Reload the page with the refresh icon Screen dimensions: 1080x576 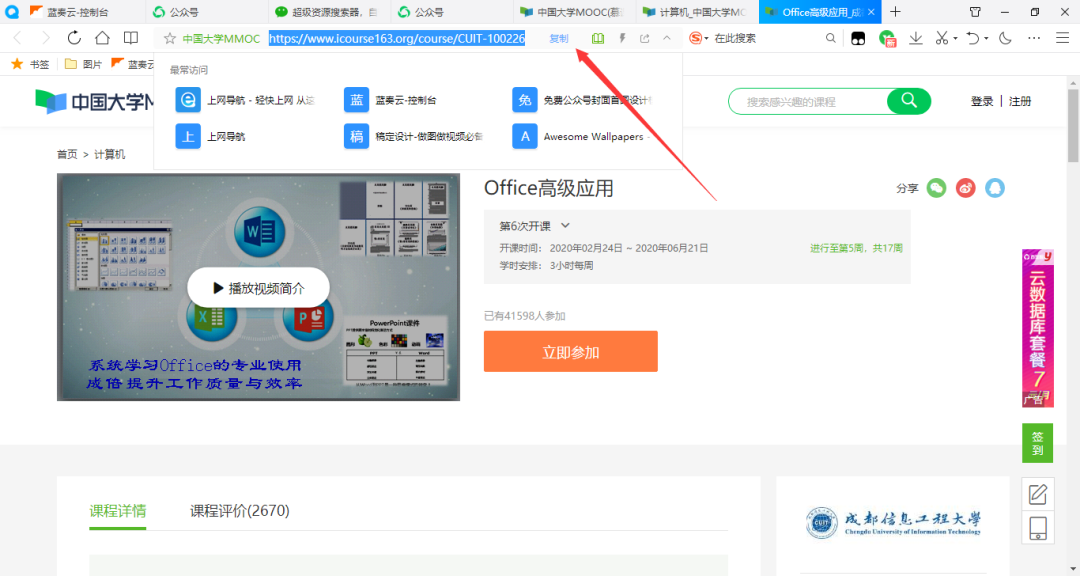(74, 38)
